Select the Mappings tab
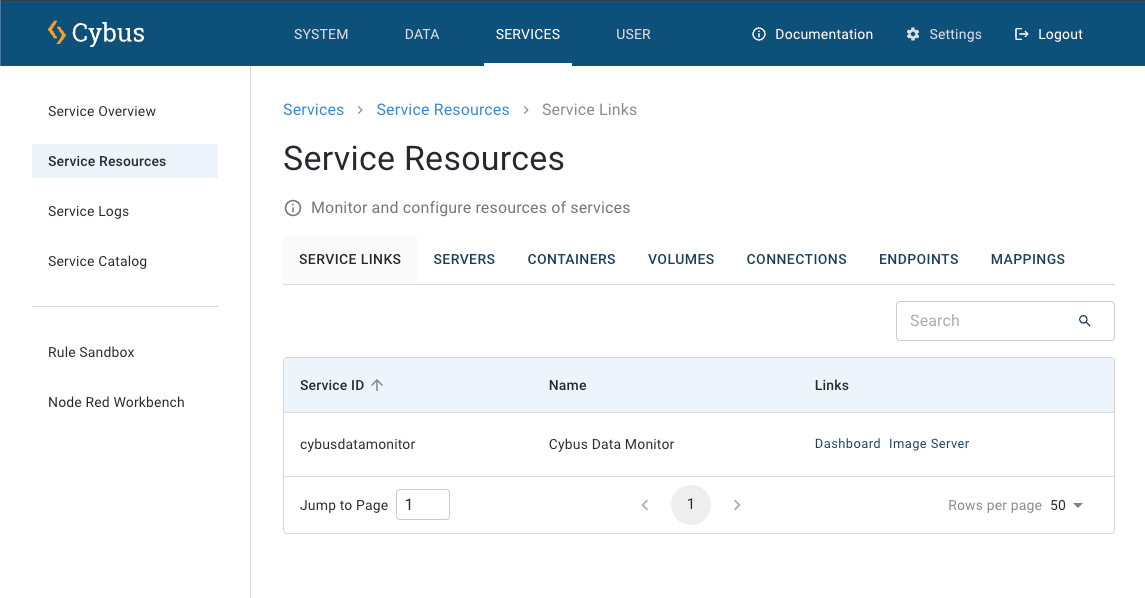Viewport: 1145px width, 598px height. click(1027, 259)
